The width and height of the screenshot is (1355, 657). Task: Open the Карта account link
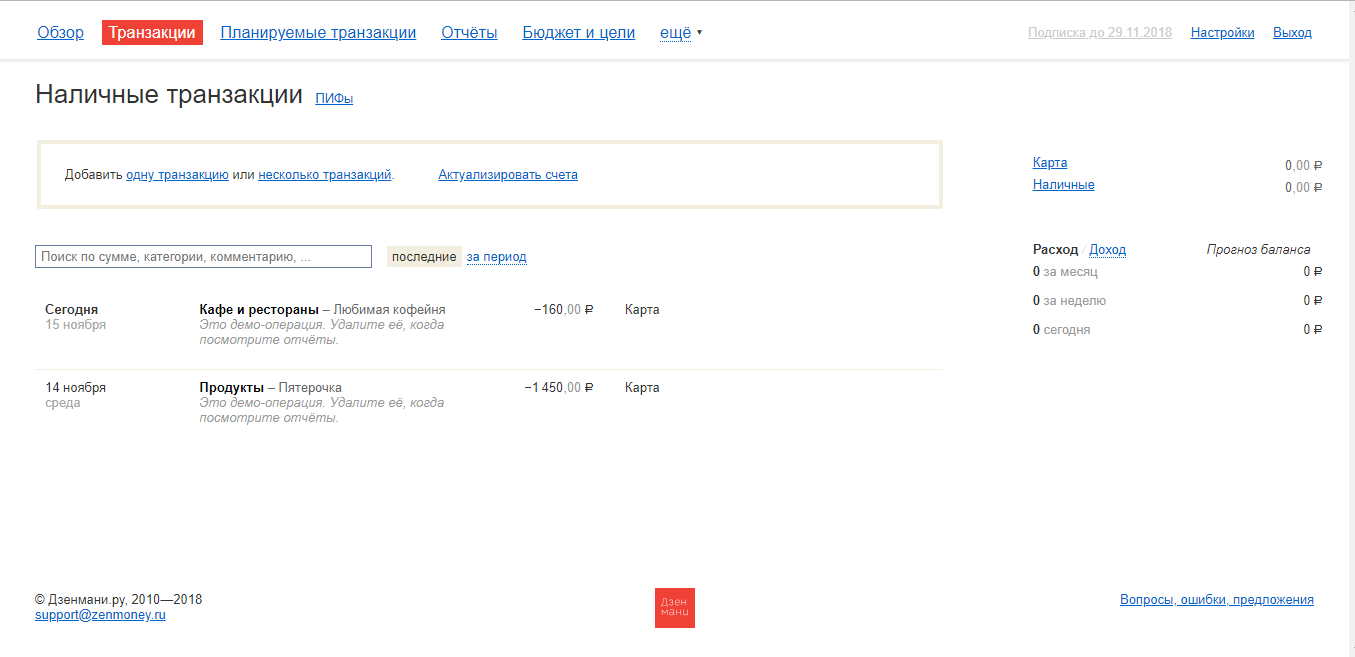pyautogui.click(x=1049, y=163)
